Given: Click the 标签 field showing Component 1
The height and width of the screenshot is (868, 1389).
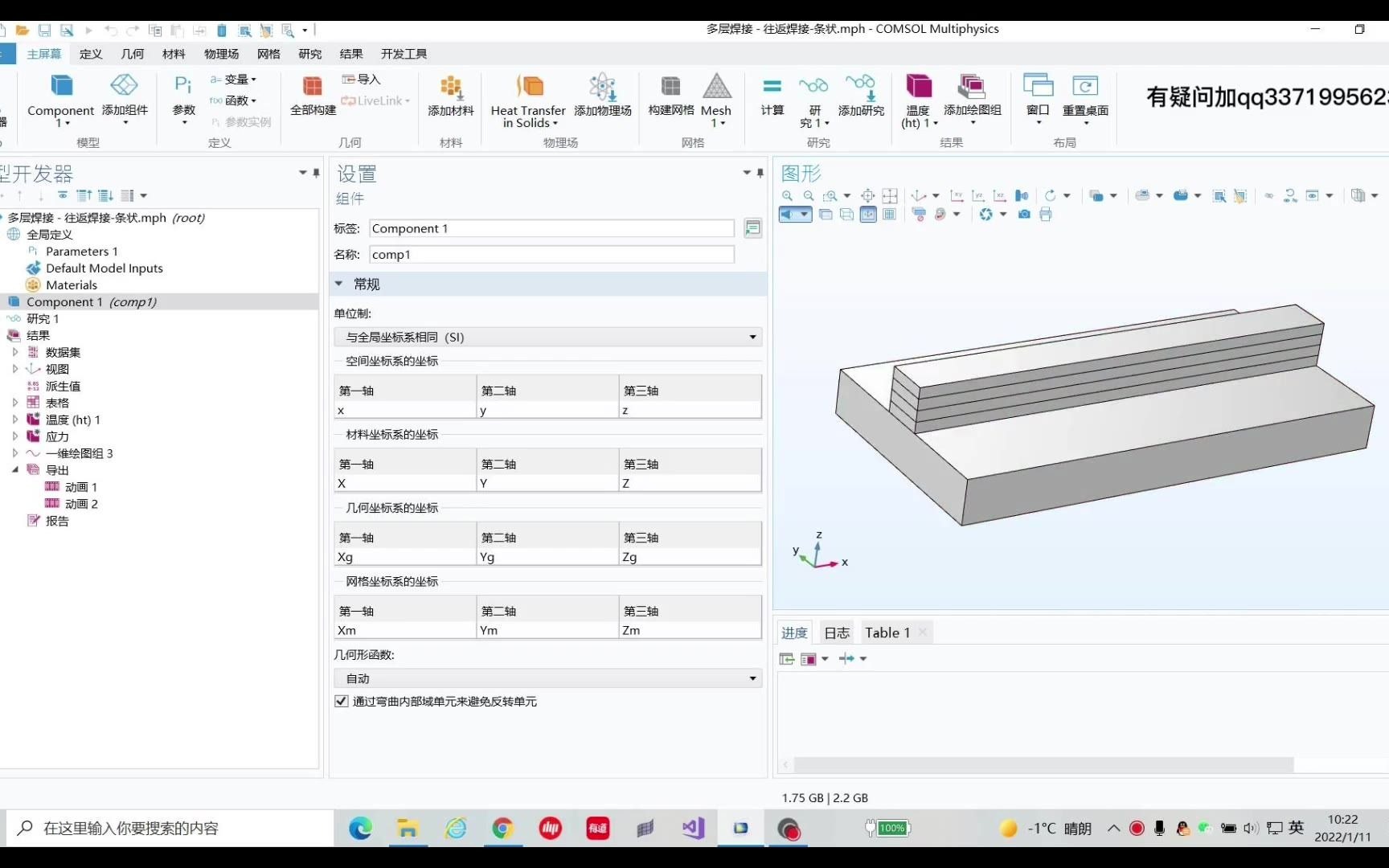Looking at the screenshot, I should pos(551,228).
